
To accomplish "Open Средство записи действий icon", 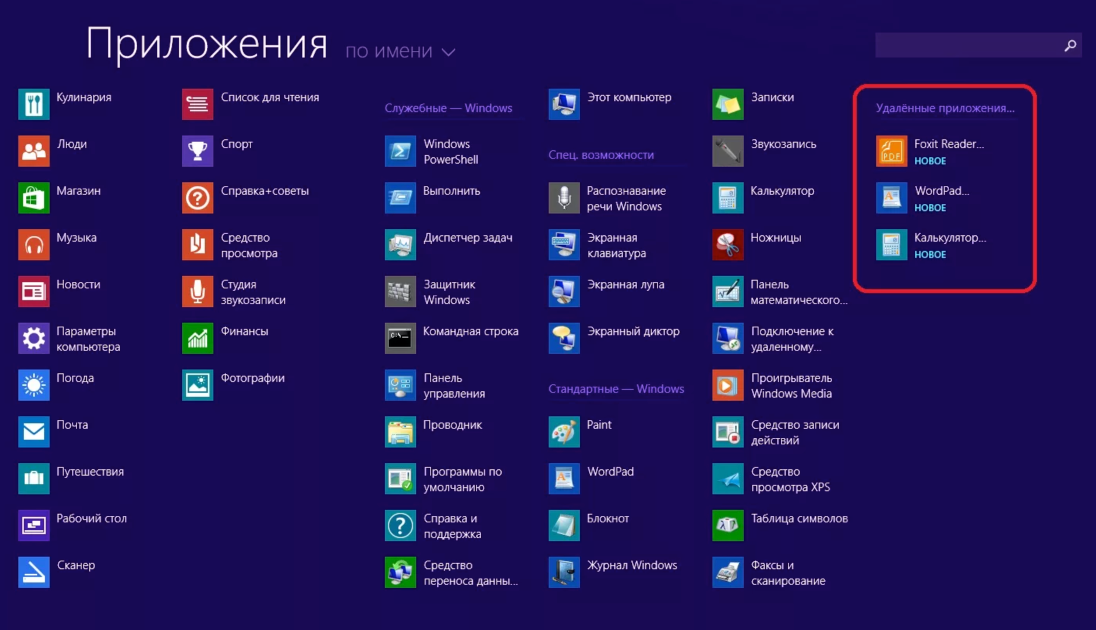I will [x=728, y=432].
